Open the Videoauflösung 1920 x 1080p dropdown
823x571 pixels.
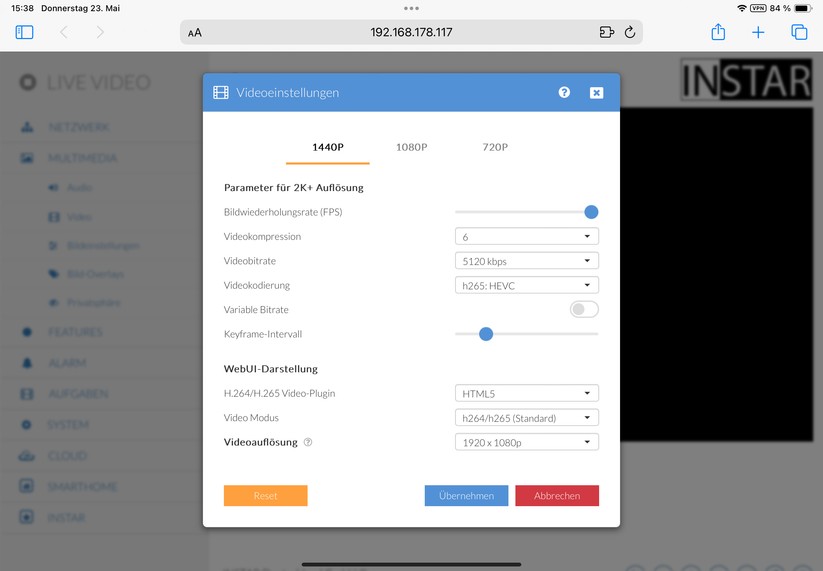click(526, 442)
